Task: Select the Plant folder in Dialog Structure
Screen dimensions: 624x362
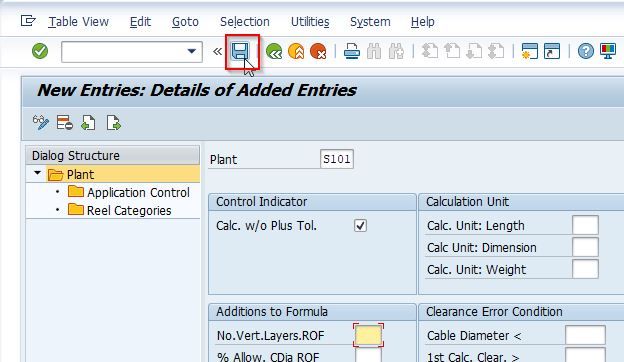Action: coord(71,174)
